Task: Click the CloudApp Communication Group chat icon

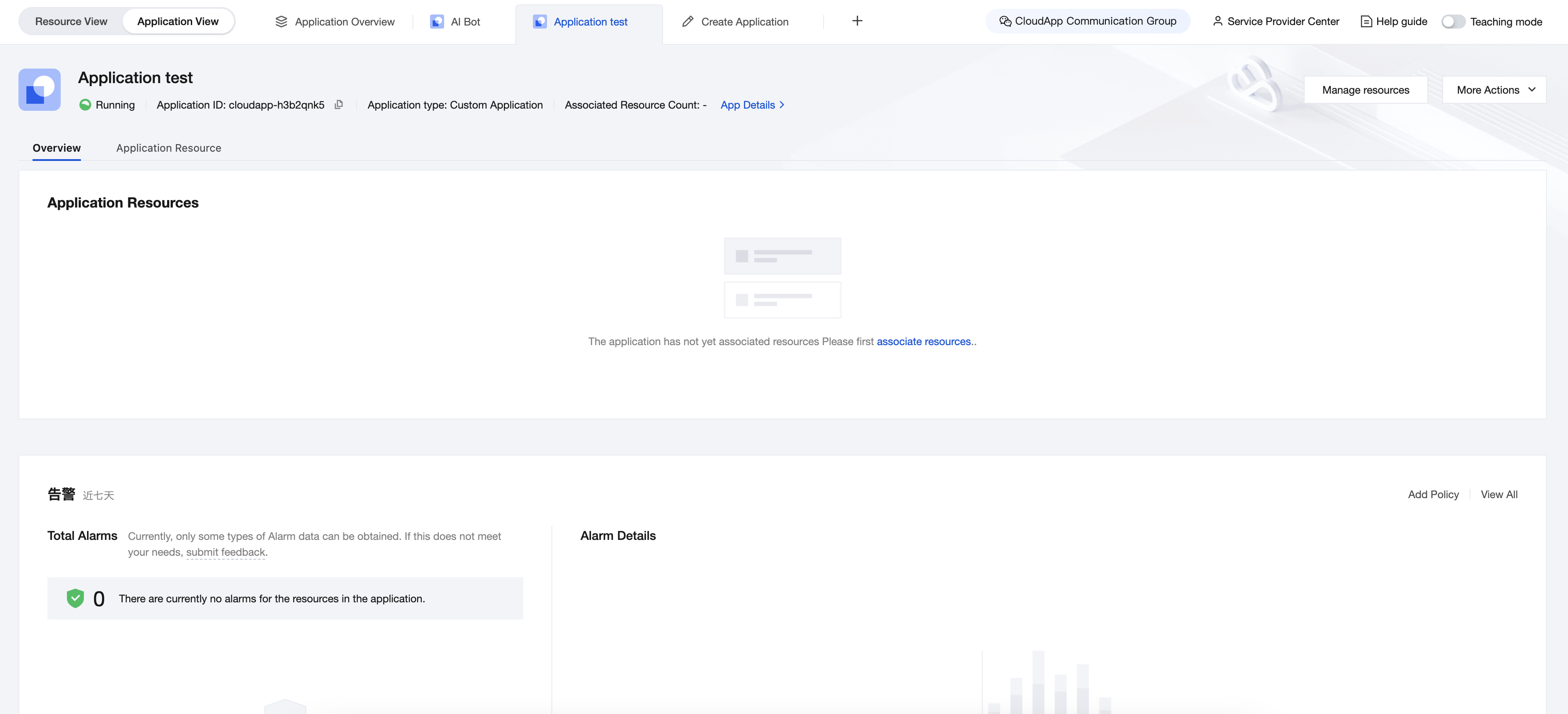Action: click(x=1005, y=21)
